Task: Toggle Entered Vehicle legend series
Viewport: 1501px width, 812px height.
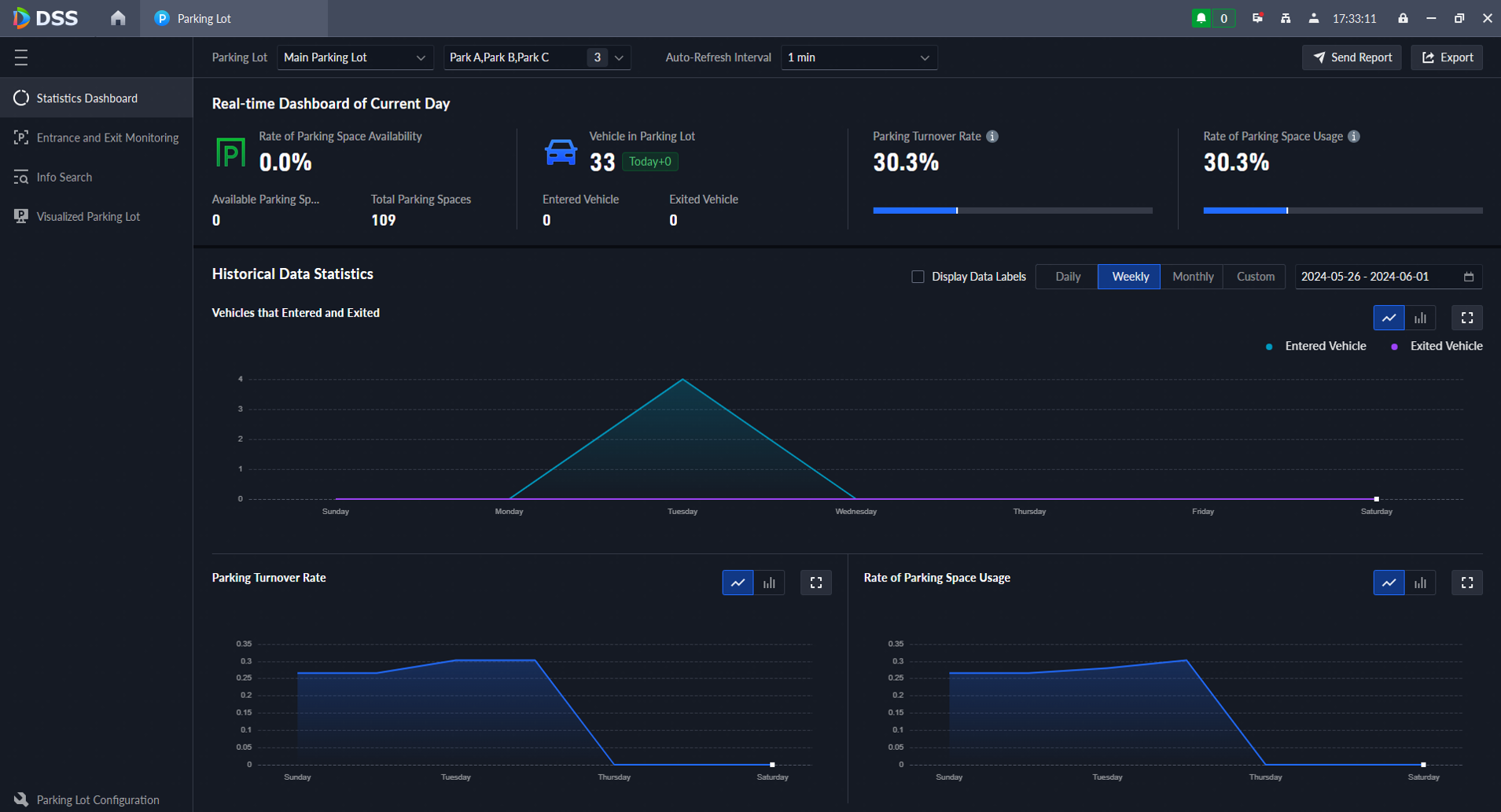Action: tap(1317, 347)
